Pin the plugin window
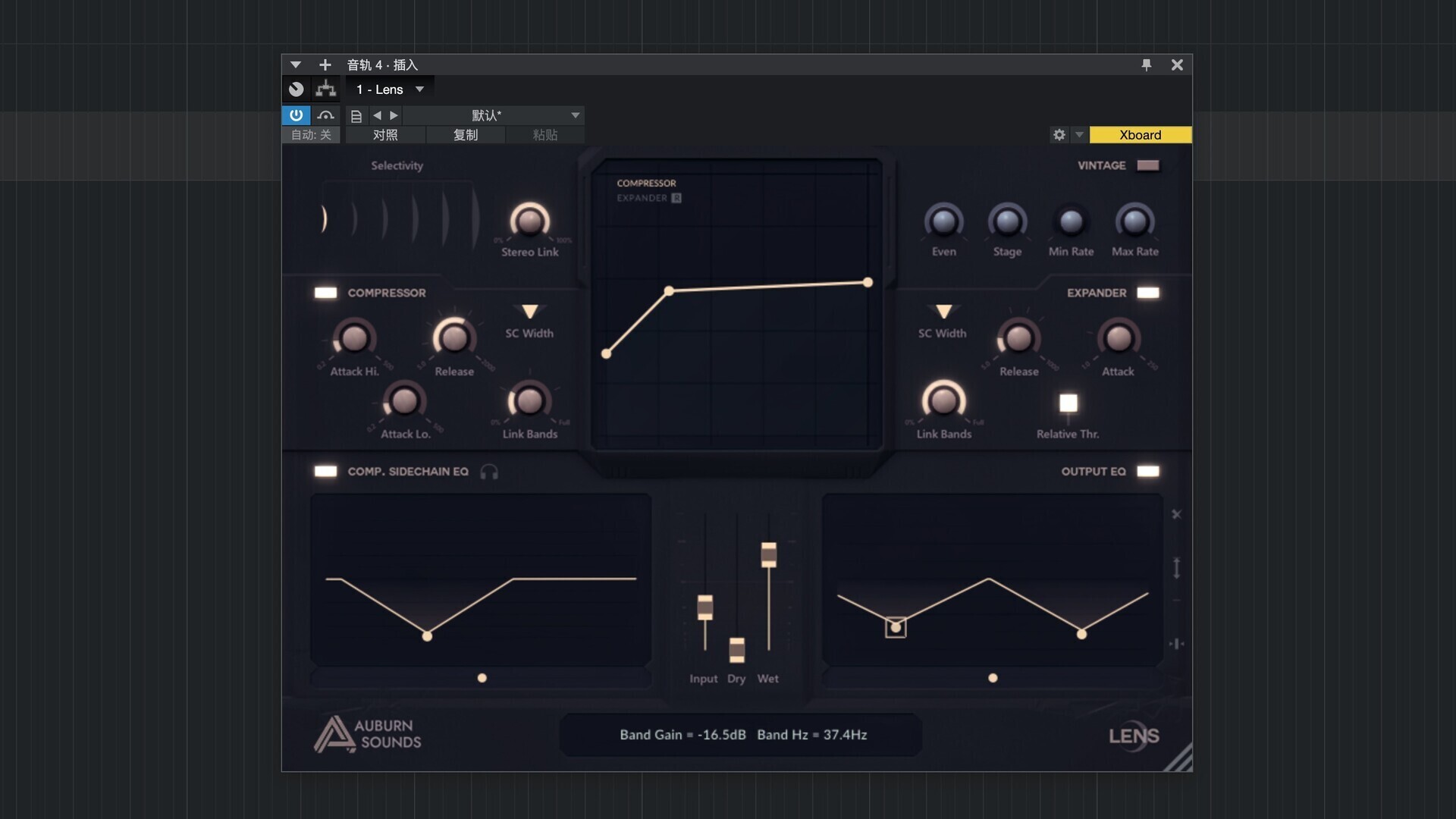This screenshot has height=819, width=1456. tap(1147, 65)
